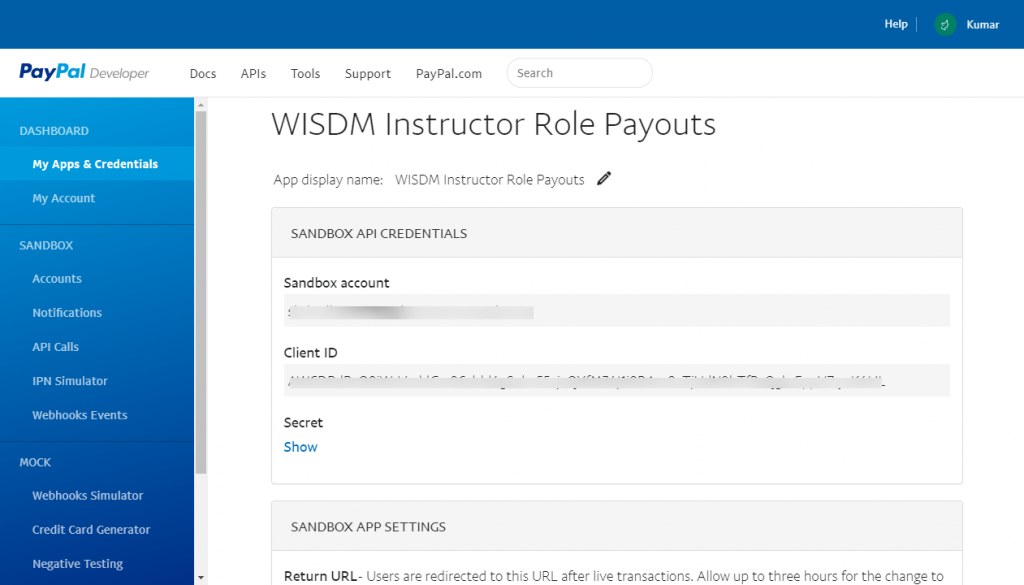Click the sidebar scrollbar down arrow
The width and height of the screenshot is (1024, 585).
(201, 577)
